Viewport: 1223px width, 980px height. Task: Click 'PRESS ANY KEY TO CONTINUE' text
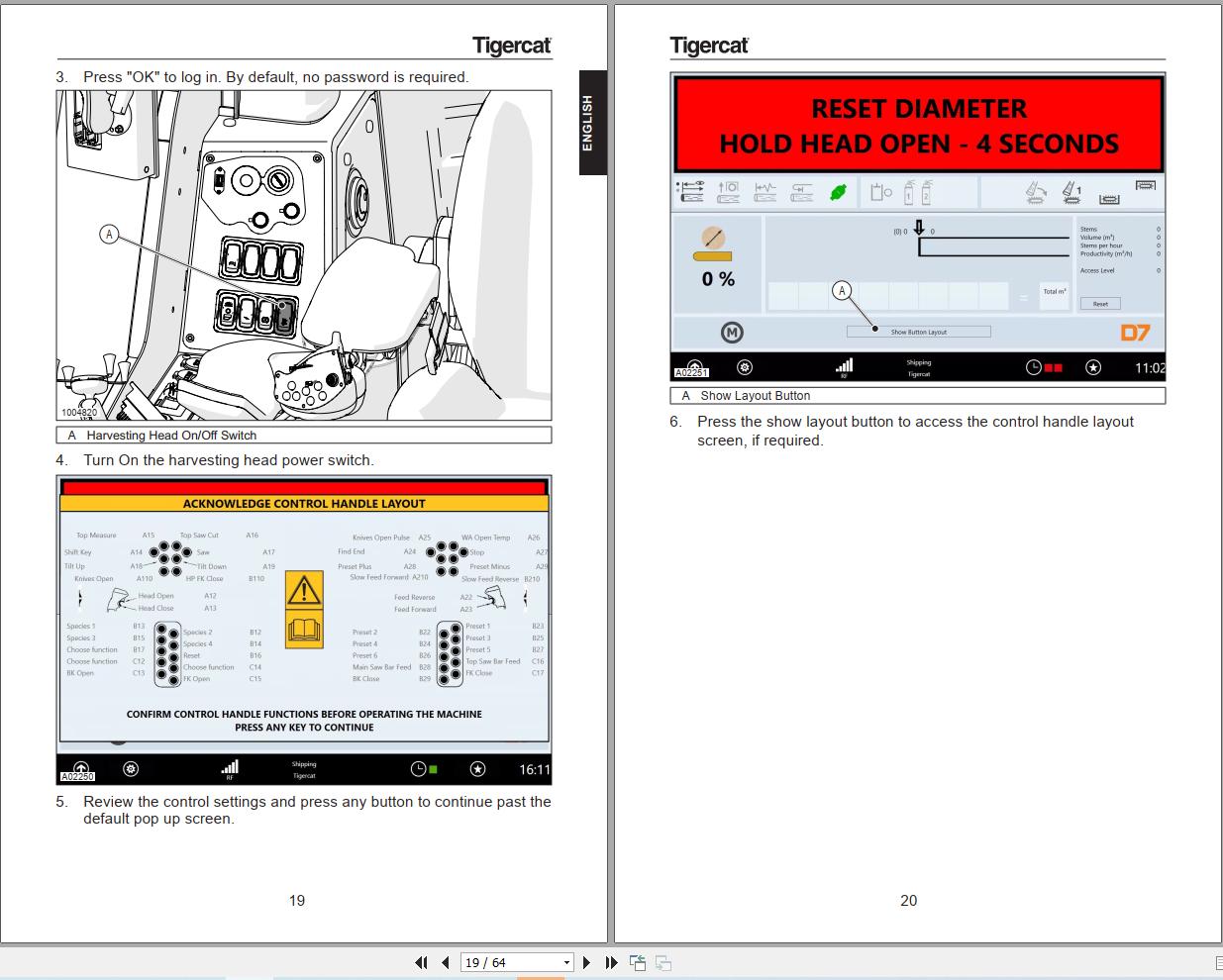304,728
